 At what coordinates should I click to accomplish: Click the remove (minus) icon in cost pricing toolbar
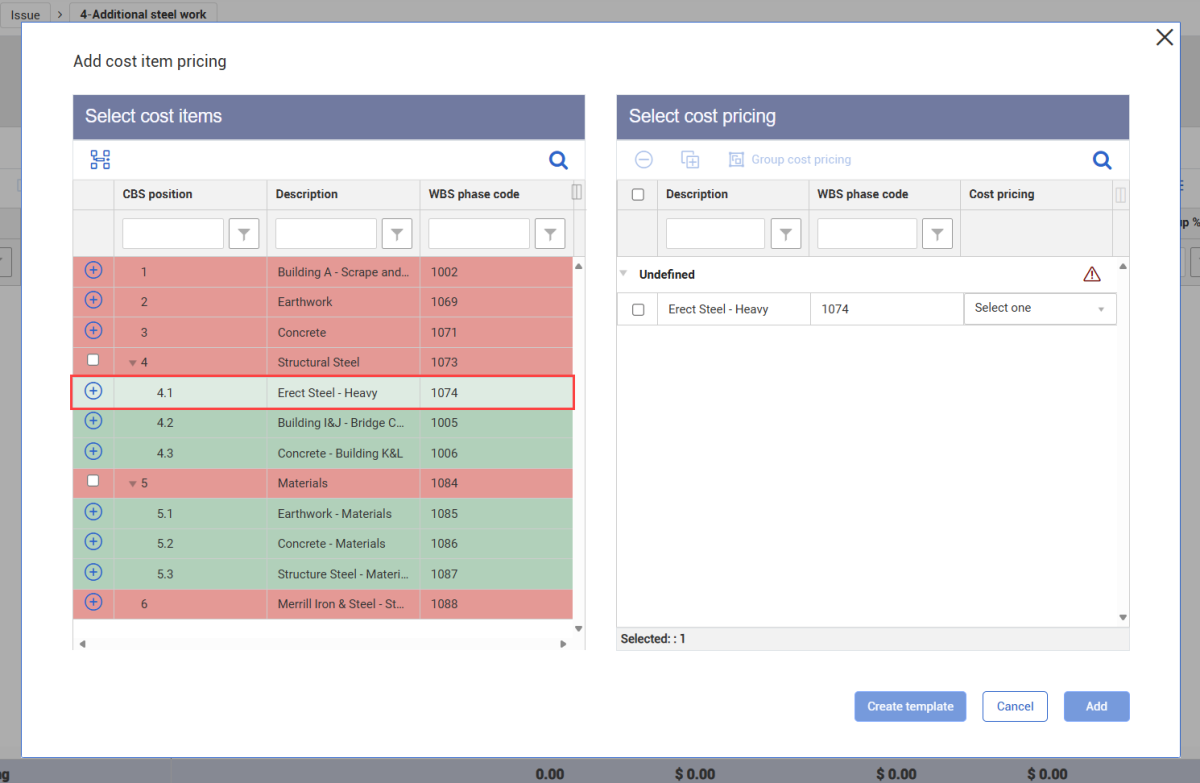pyautogui.click(x=644, y=160)
